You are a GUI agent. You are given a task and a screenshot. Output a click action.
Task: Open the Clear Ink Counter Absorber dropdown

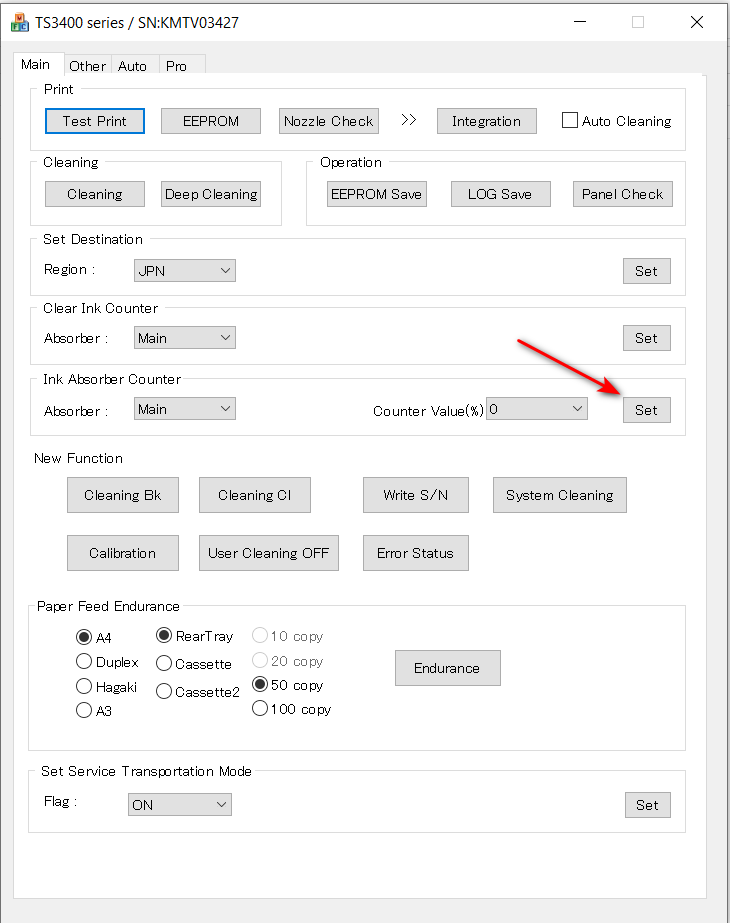pos(185,338)
